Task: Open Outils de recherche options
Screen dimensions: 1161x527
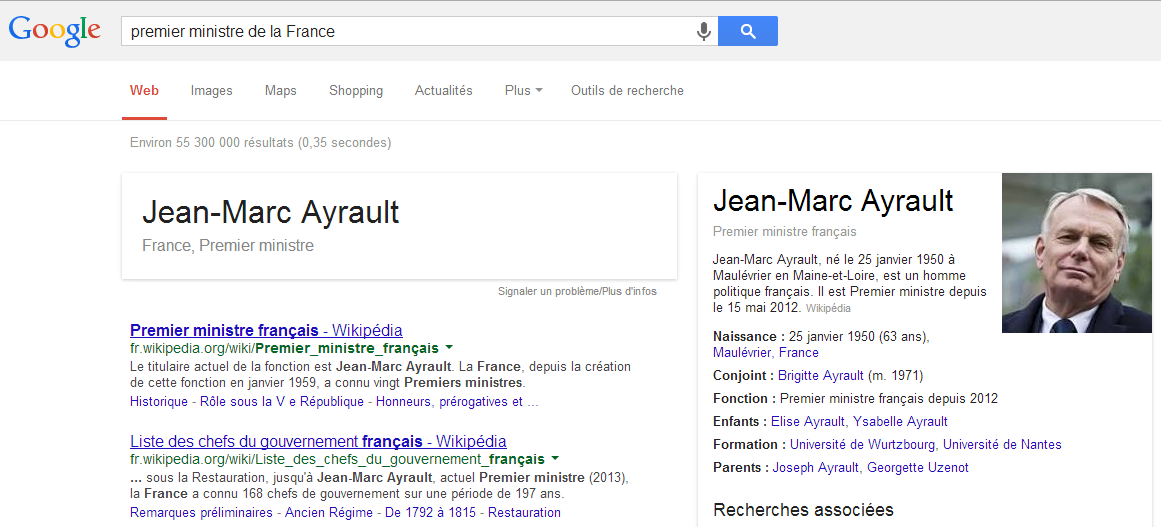Action: coord(627,91)
